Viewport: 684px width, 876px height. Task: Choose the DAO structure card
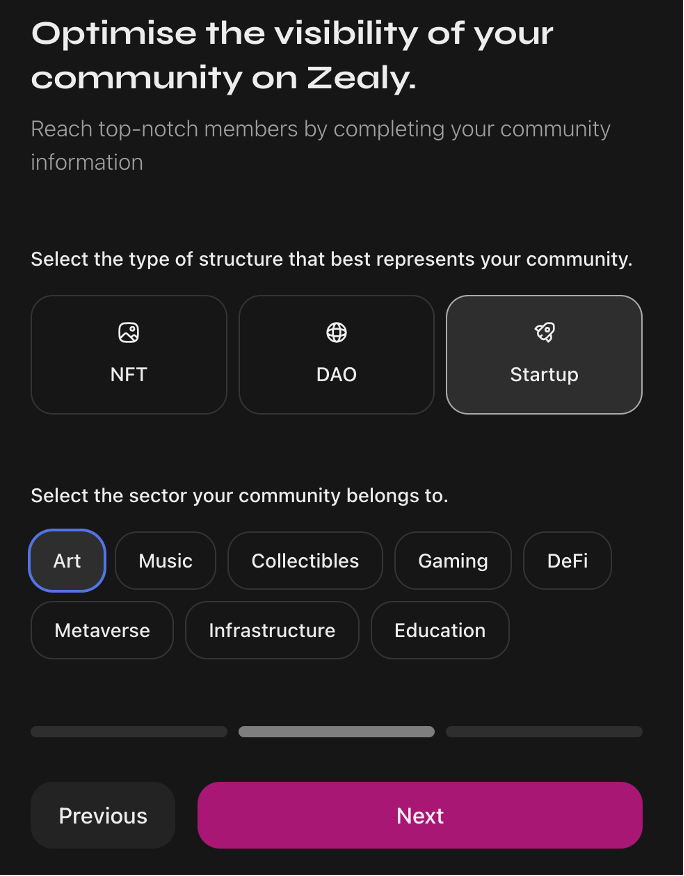pos(336,355)
